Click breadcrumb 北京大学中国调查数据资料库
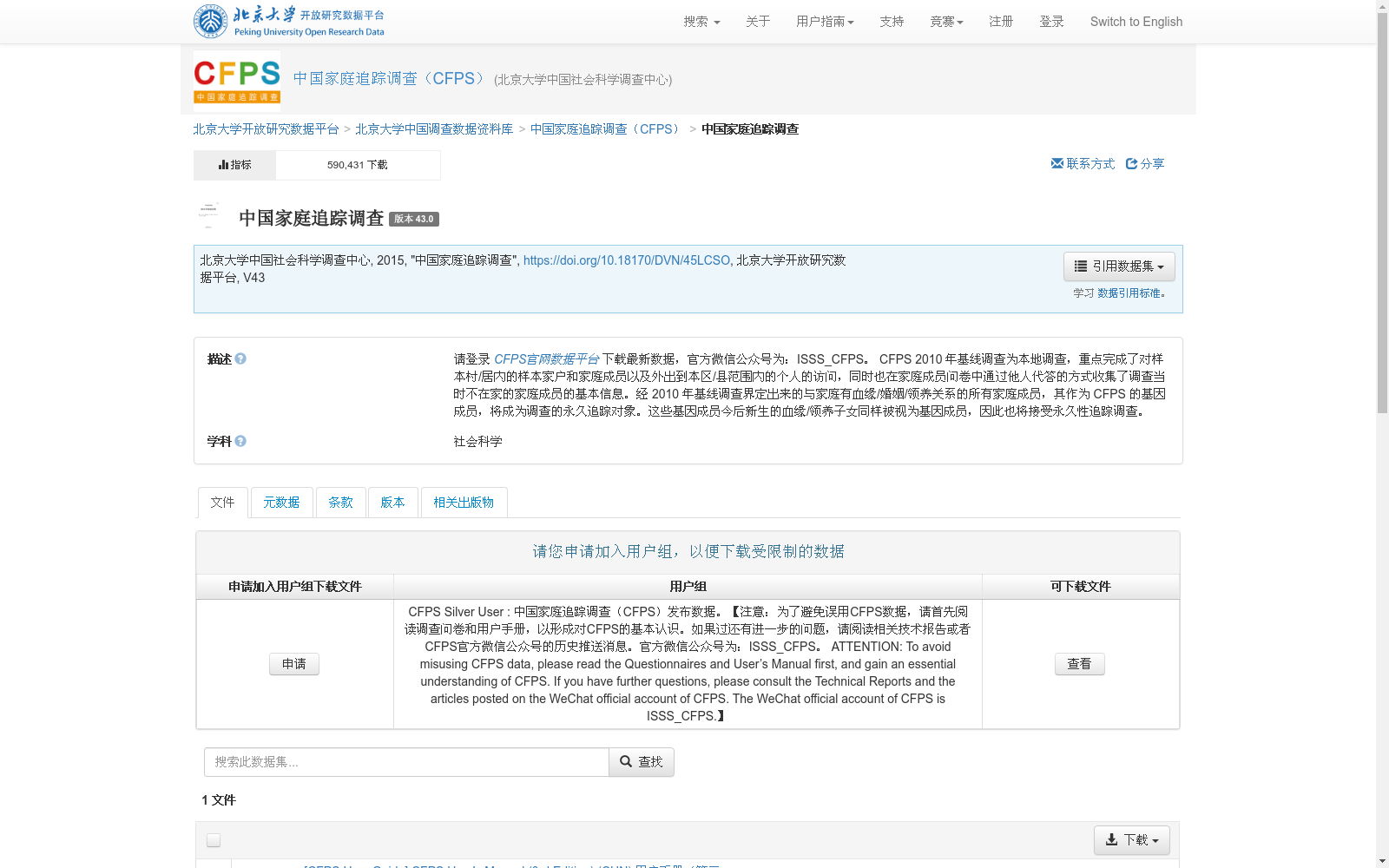The width and height of the screenshot is (1389, 868). coord(434,128)
